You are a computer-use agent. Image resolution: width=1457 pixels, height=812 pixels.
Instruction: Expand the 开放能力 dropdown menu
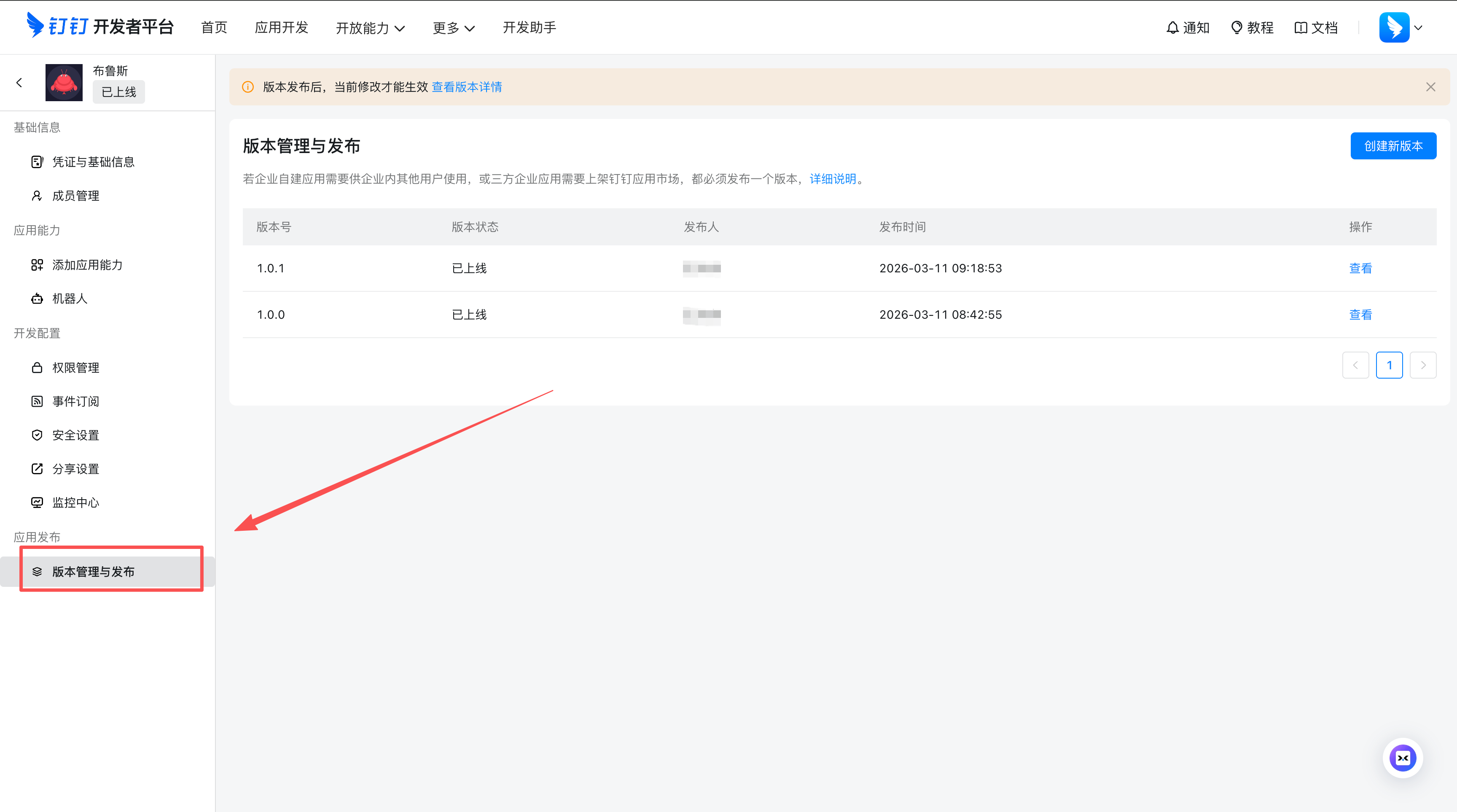370,28
